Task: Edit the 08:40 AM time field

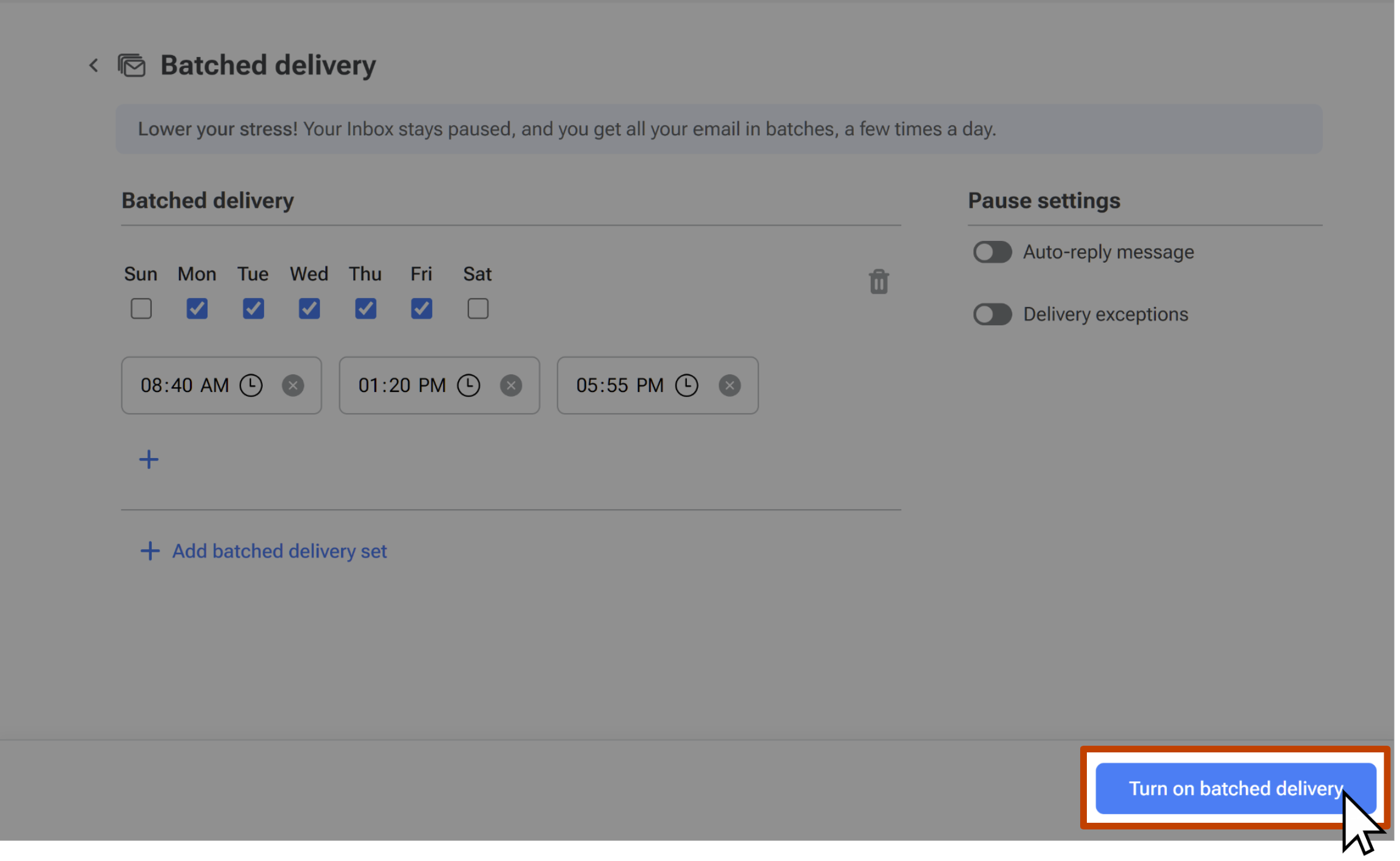Action: (x=221, y=385)
